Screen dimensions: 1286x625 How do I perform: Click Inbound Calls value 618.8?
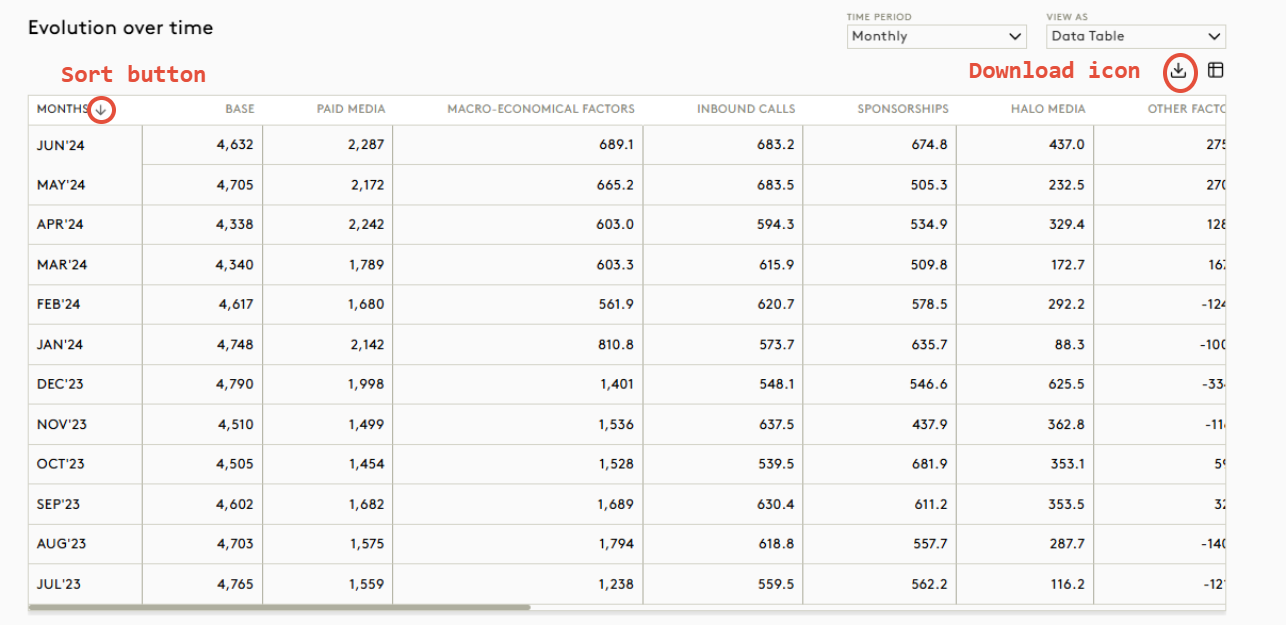[x=776, y=544]
